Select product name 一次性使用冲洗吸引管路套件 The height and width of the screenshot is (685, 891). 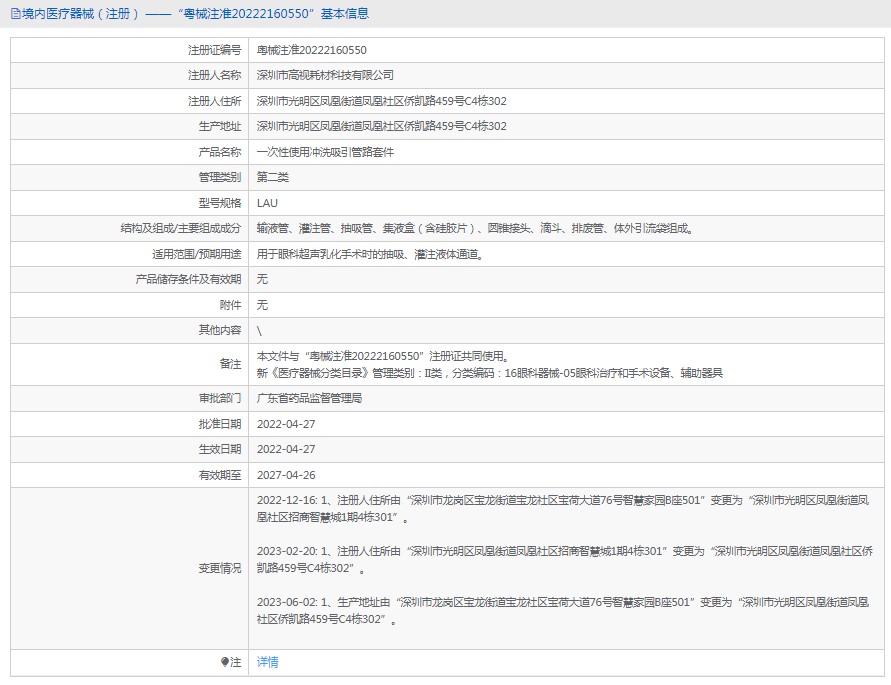coord(325,152)
